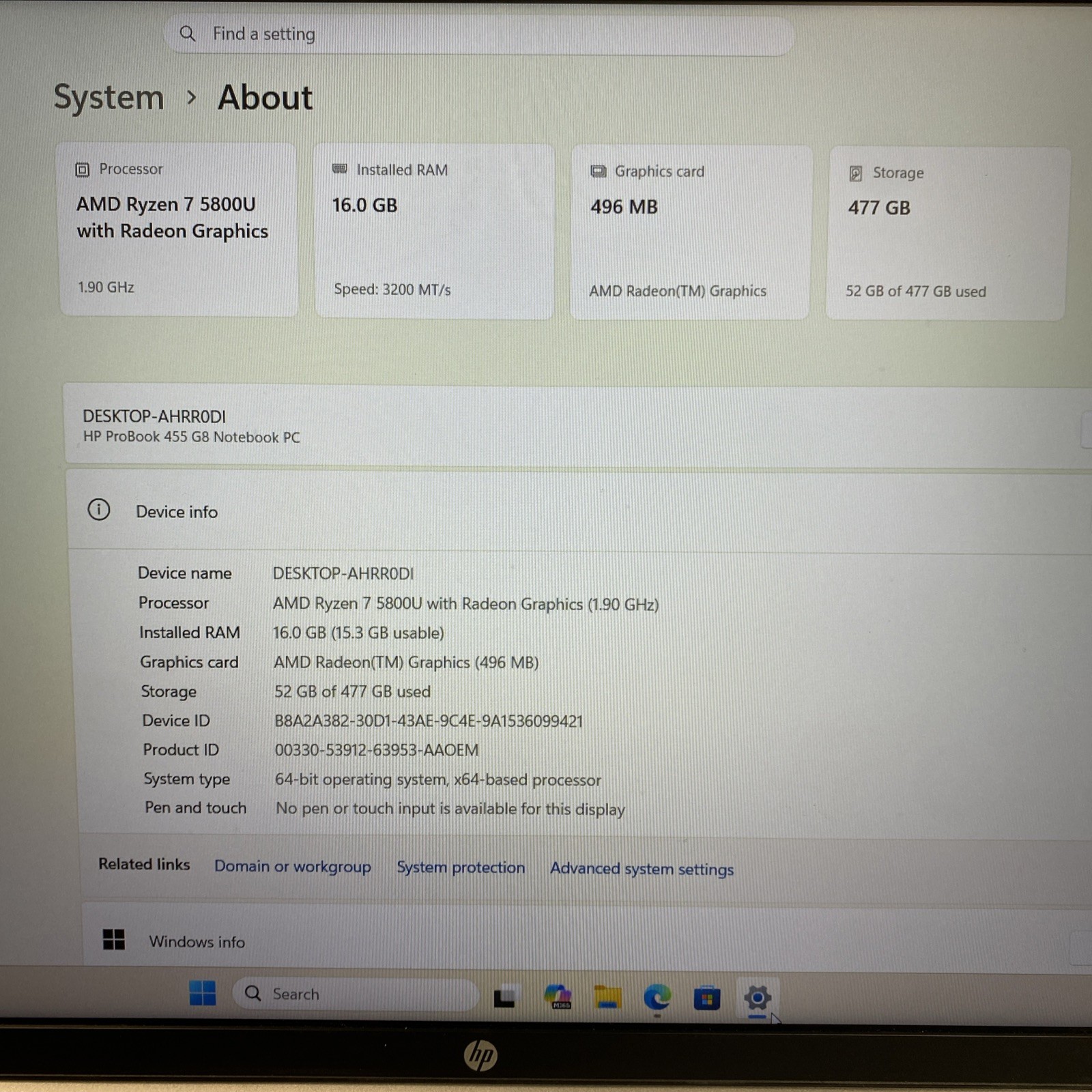Select the 52 GB of 477 GB used card text
1092x1092 pixels.
[915, 291]
